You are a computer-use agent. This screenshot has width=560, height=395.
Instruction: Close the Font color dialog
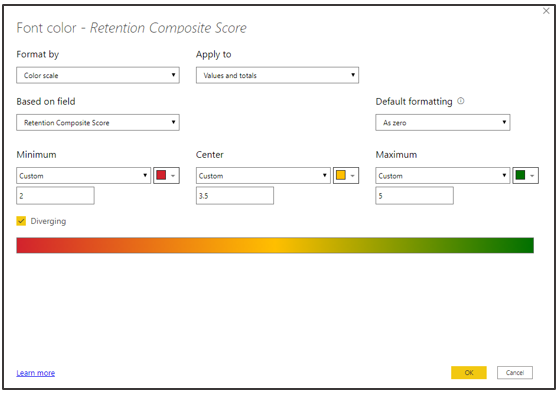click(546, 11)
